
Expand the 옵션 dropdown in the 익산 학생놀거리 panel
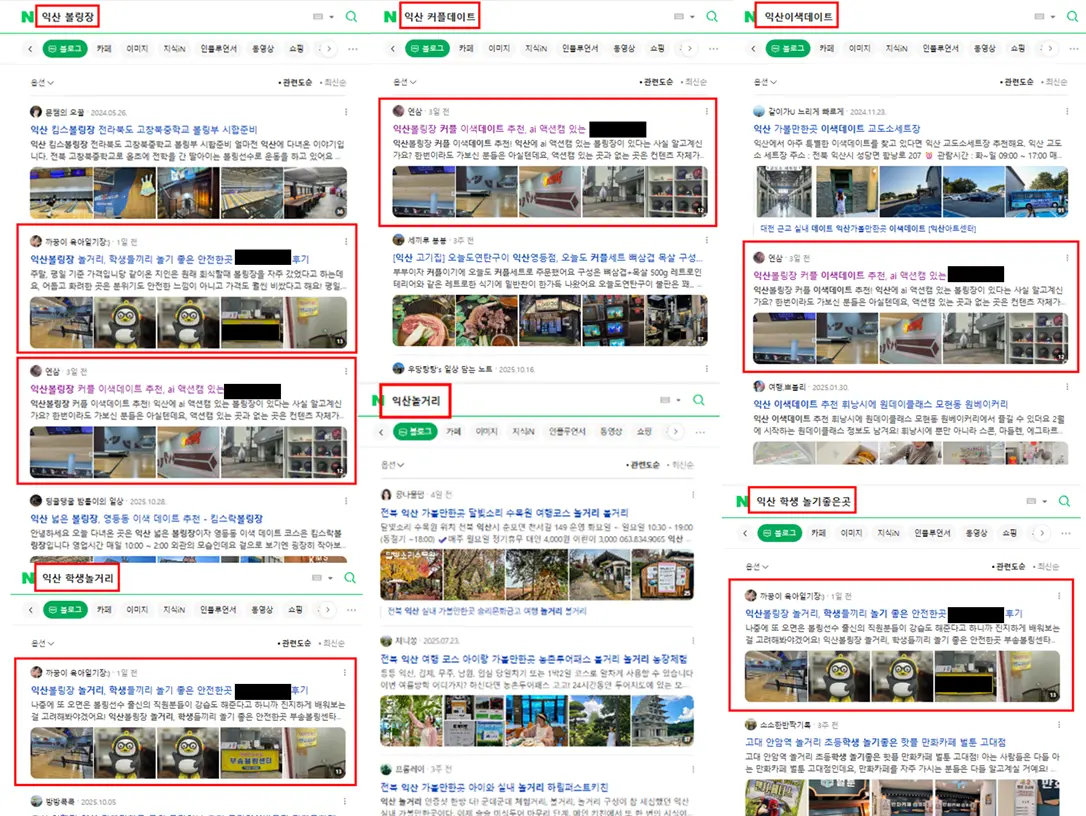43,643
